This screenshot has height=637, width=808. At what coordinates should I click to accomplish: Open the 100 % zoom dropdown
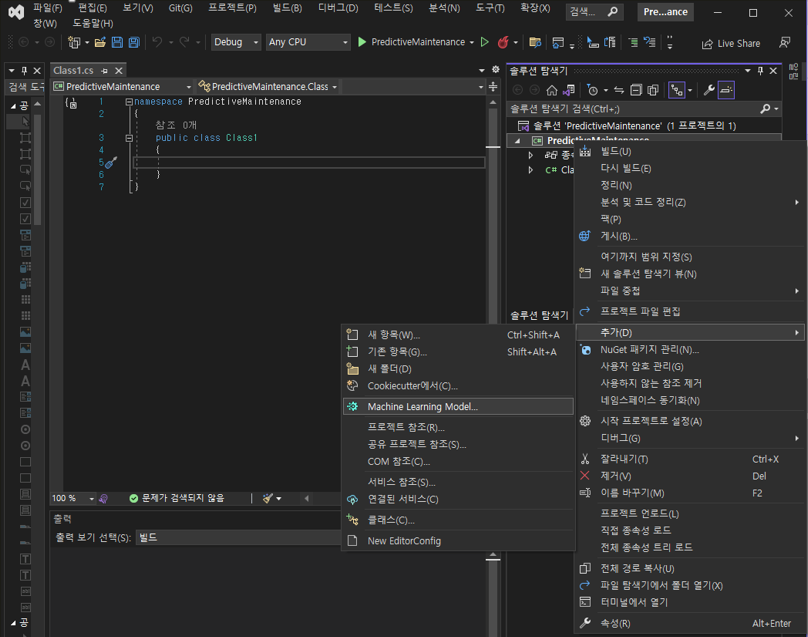(73, 498)
